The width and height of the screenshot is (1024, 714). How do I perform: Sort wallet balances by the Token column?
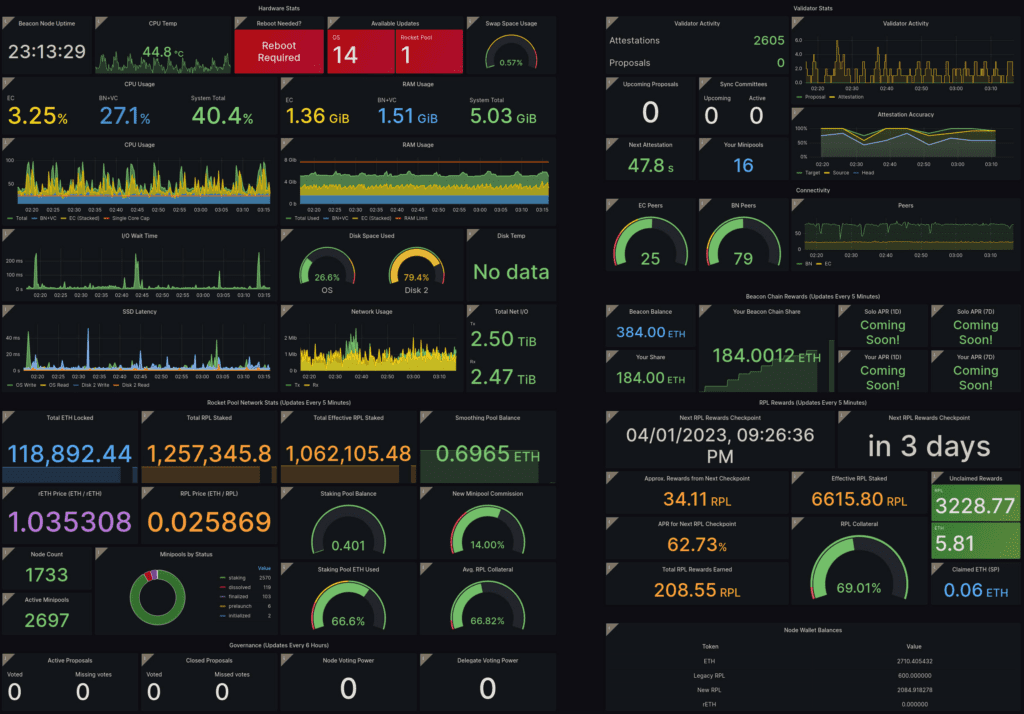coord(710,647)
